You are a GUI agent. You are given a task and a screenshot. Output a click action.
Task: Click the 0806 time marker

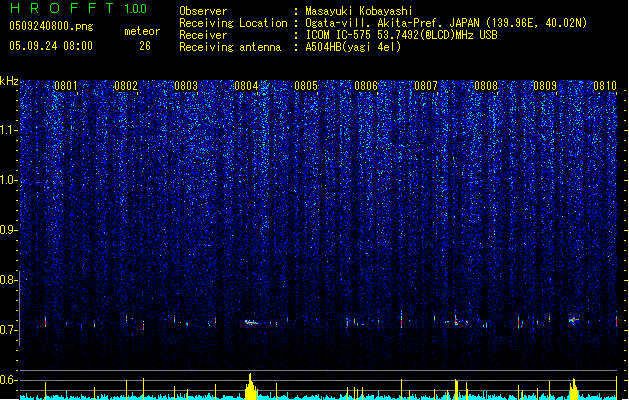pos(366,86)
